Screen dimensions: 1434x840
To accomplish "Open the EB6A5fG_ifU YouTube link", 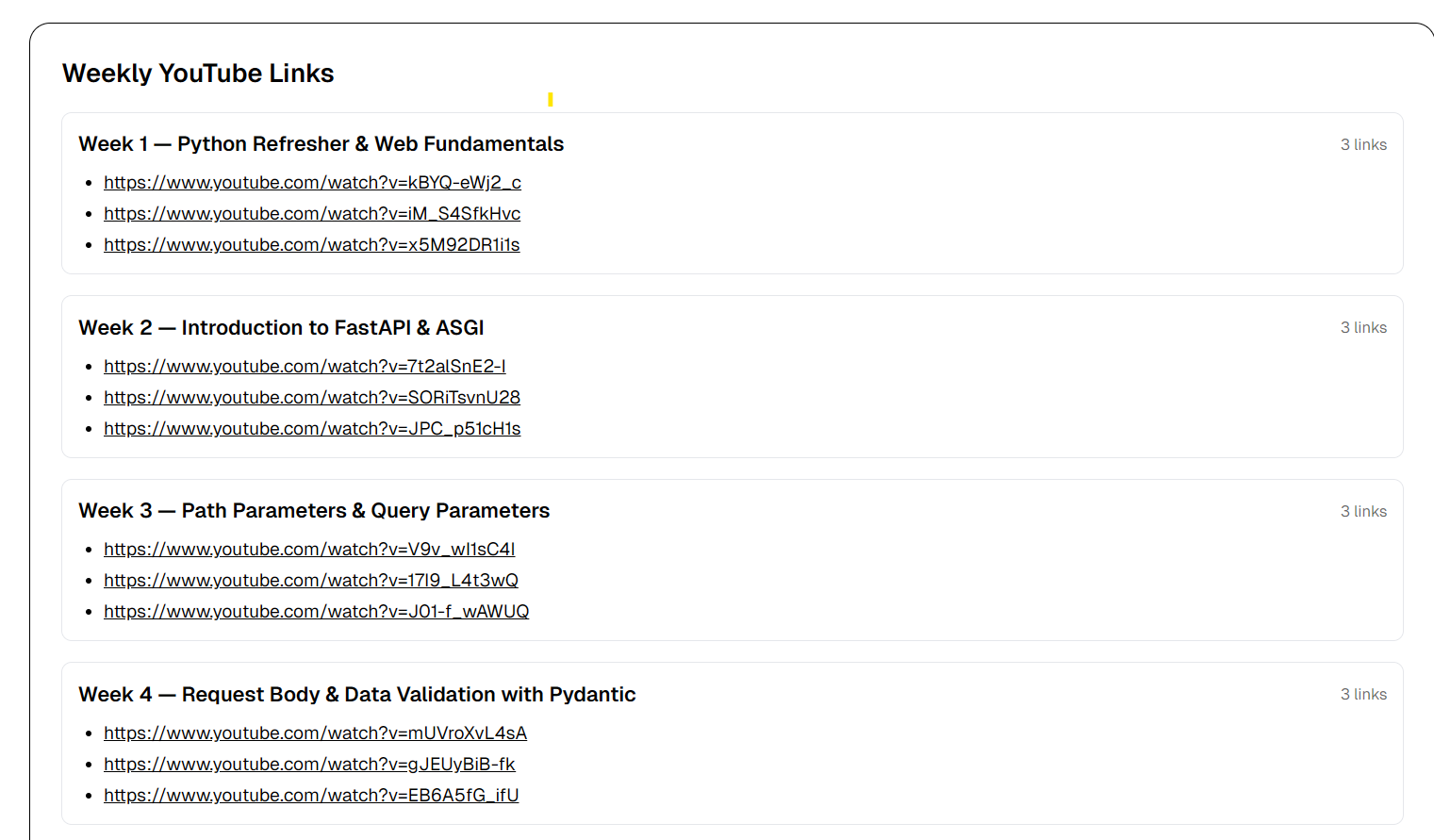I will point(311,795).
